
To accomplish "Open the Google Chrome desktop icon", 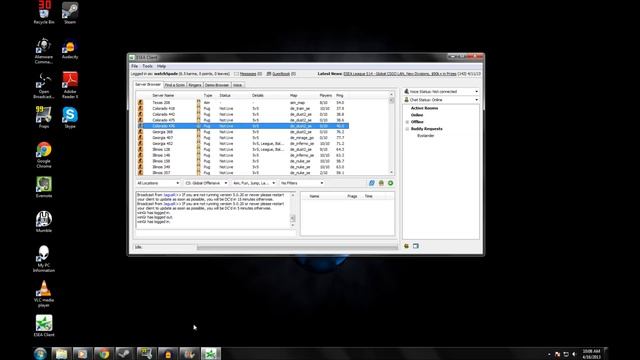I will click(44, 155).
